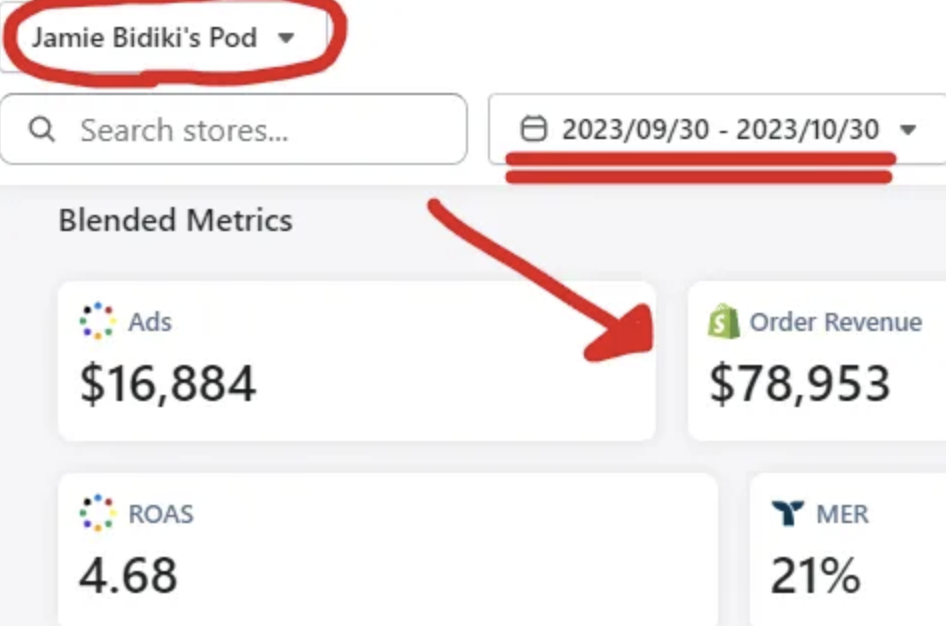Screen dimensions: 946x626
Task: Open the Ads metric label
Action: coord(150,322)
